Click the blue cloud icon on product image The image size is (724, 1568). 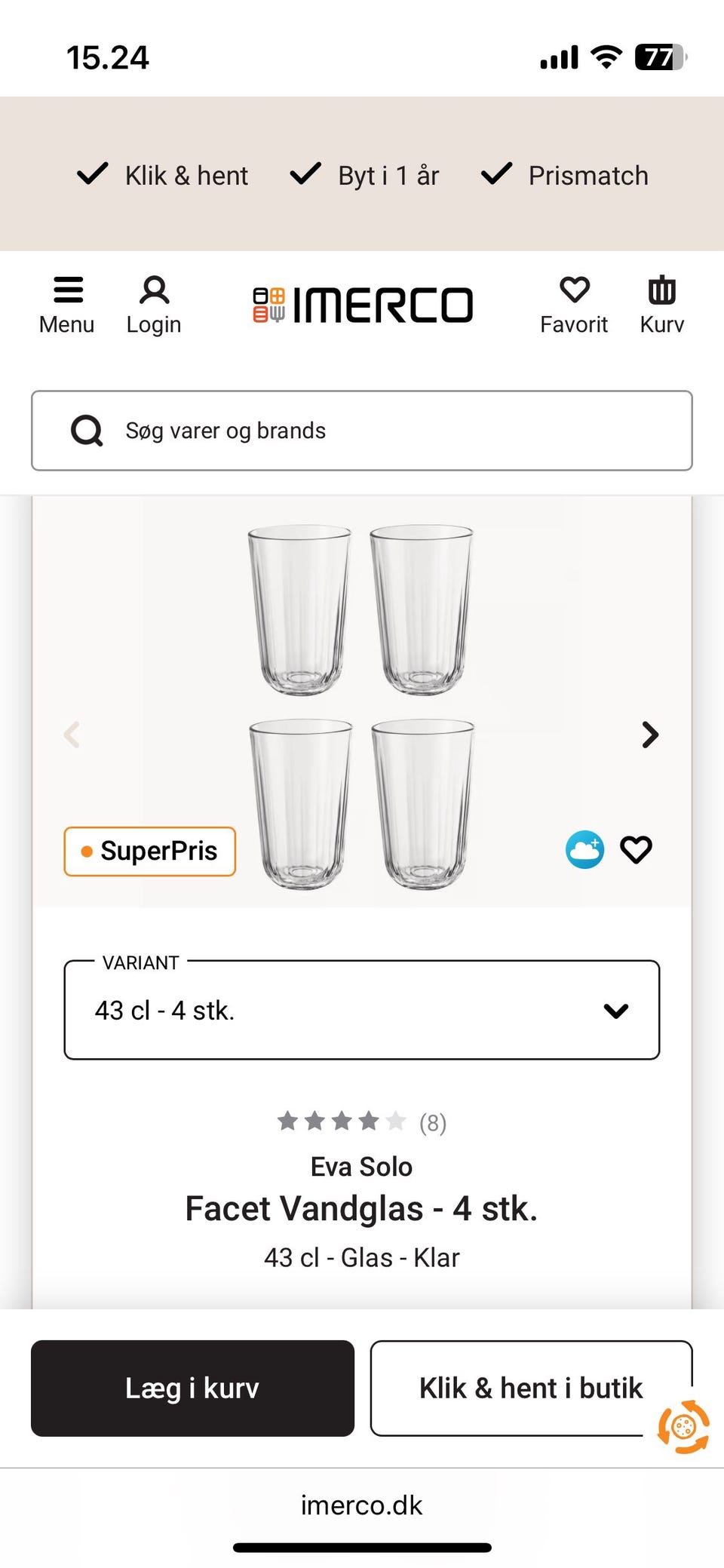pos(584,850)
